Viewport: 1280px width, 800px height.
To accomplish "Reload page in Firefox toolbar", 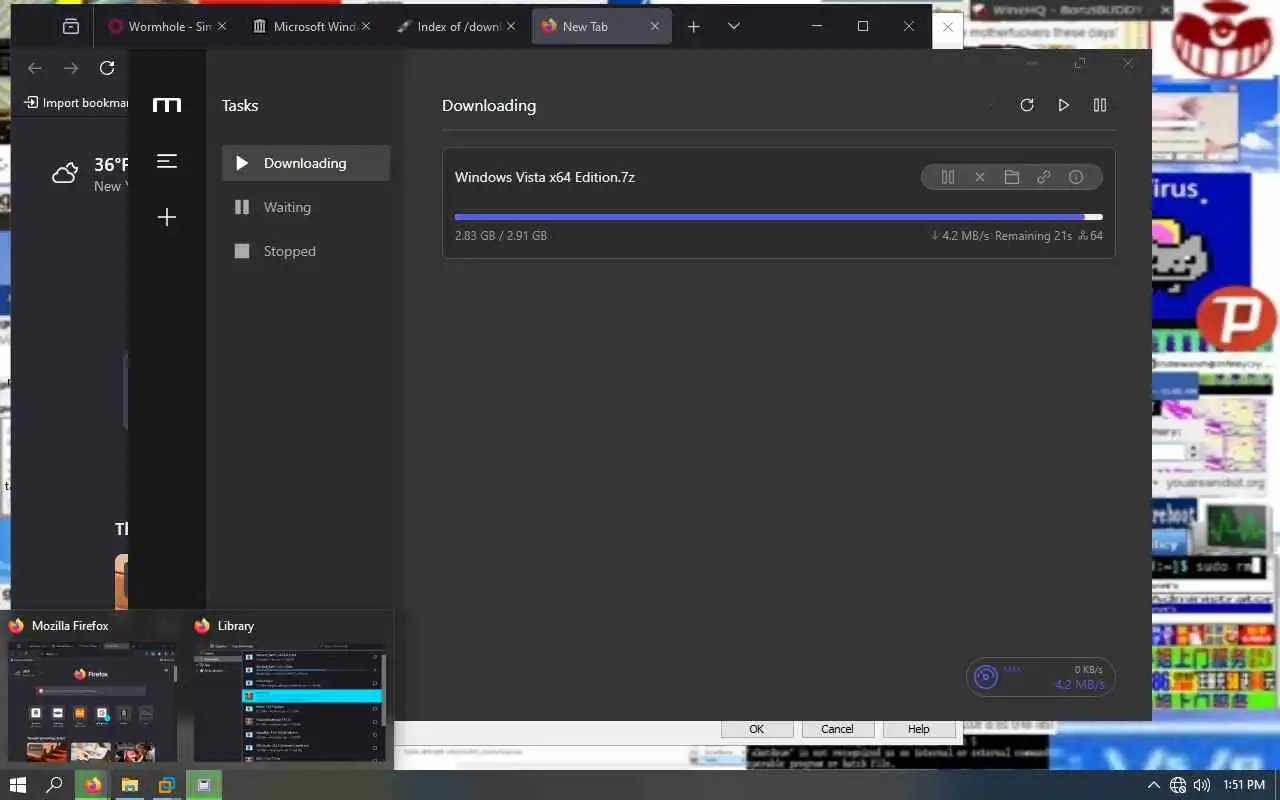I will (x=107, y=68).
